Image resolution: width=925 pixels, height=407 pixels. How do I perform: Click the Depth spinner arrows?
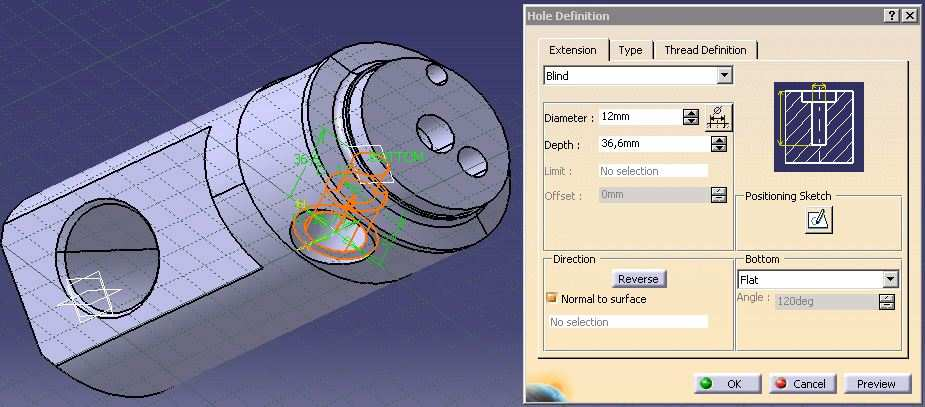click(x=719, y=143)
